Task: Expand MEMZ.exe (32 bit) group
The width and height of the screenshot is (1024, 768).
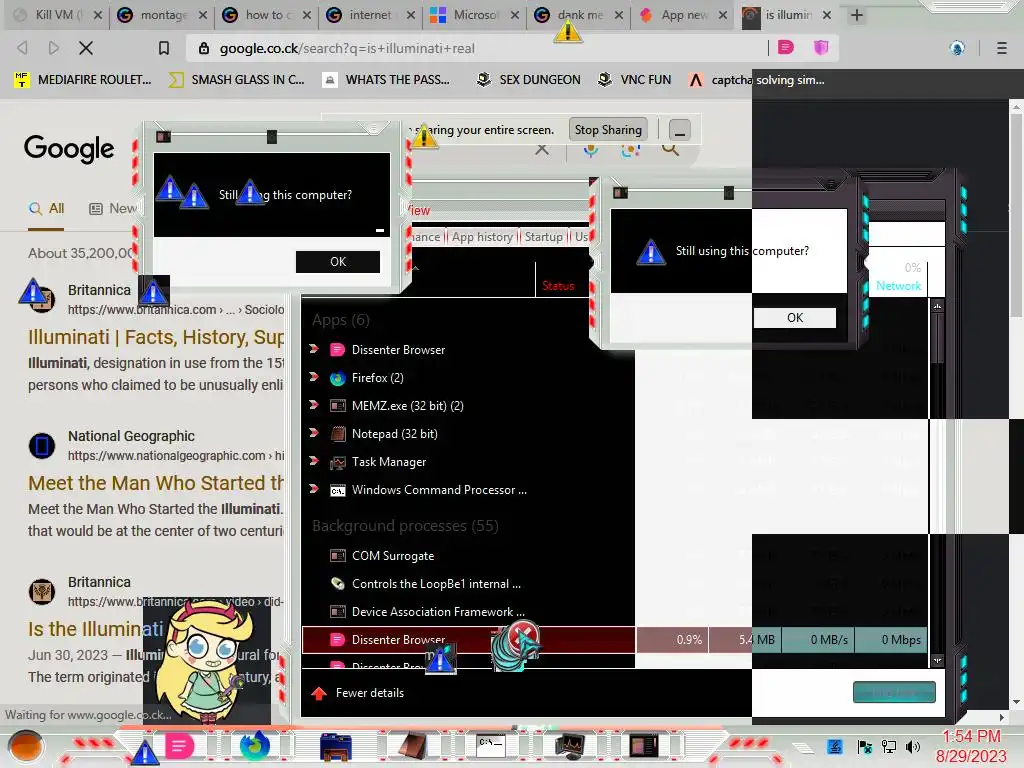Action: (x=314, y=405)
